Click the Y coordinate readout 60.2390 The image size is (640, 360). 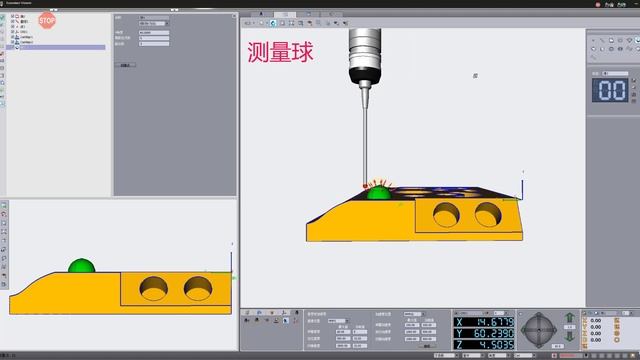point(484,333)
